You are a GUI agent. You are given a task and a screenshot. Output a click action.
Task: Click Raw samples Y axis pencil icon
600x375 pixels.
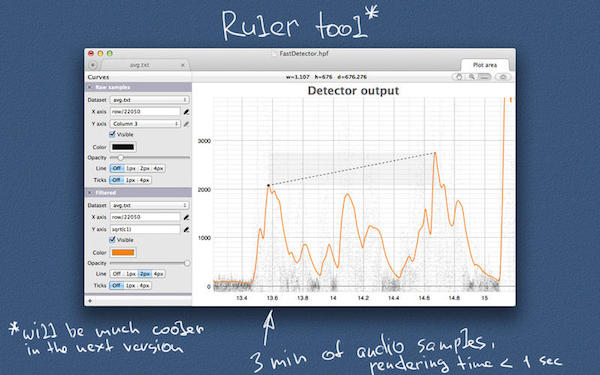[x=186, y=124]
